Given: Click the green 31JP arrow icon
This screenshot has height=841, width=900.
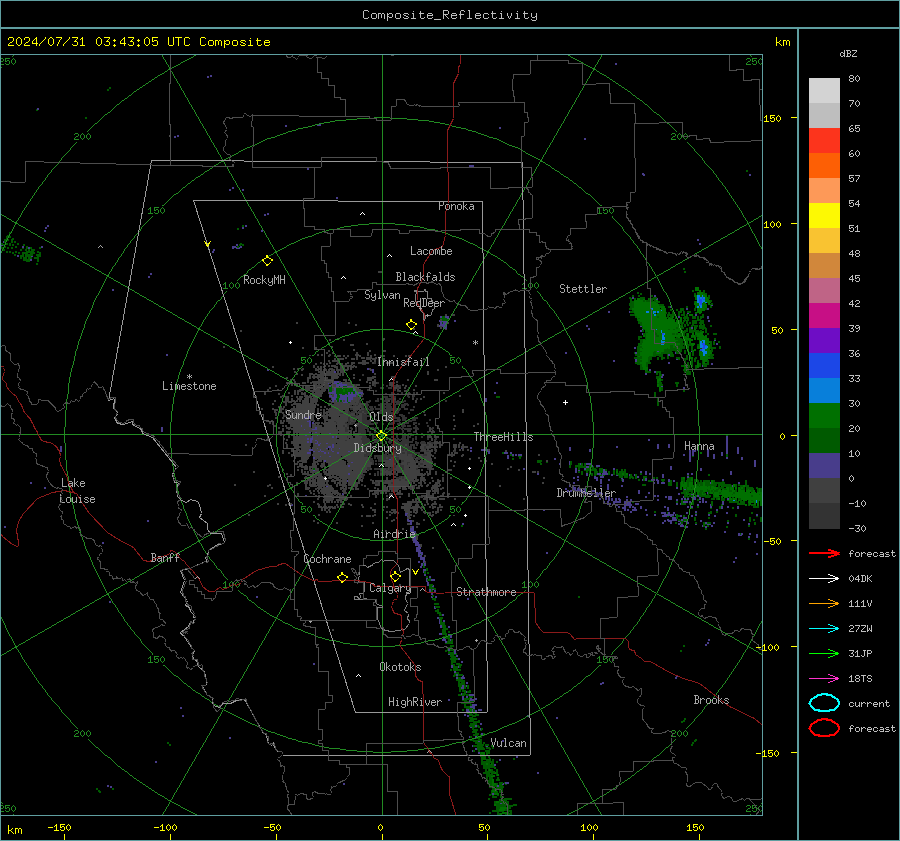Looking at the screenshot, I should [x=824, y=653].
